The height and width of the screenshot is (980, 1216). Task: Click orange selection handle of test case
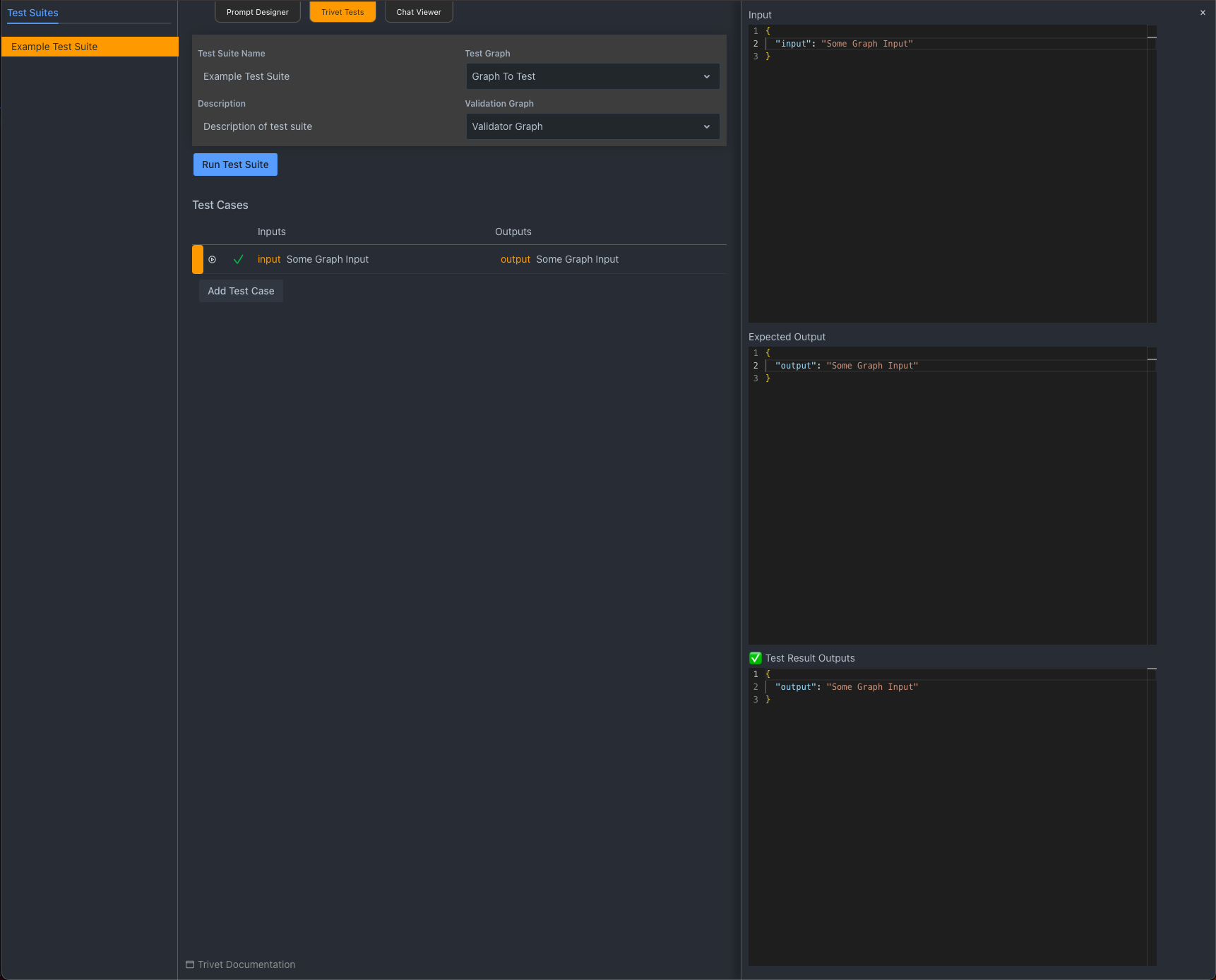(x=198, y=259)
